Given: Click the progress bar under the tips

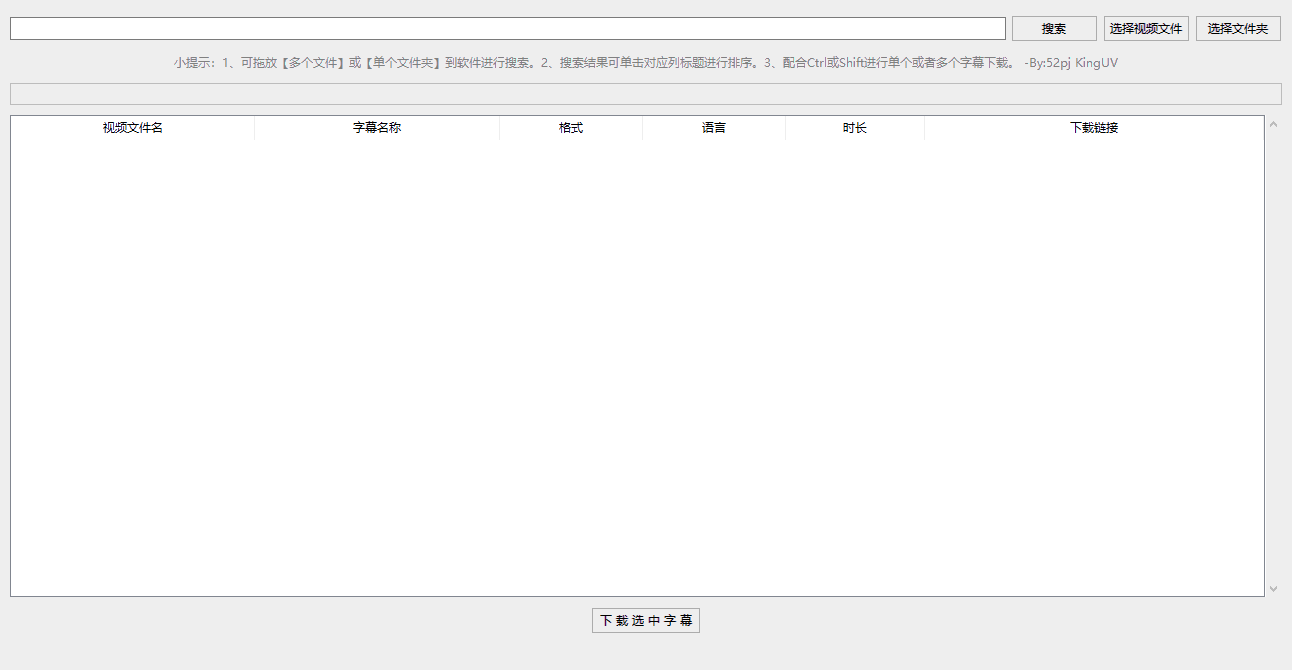Looking at the screenshot, I should coord(646,94).
